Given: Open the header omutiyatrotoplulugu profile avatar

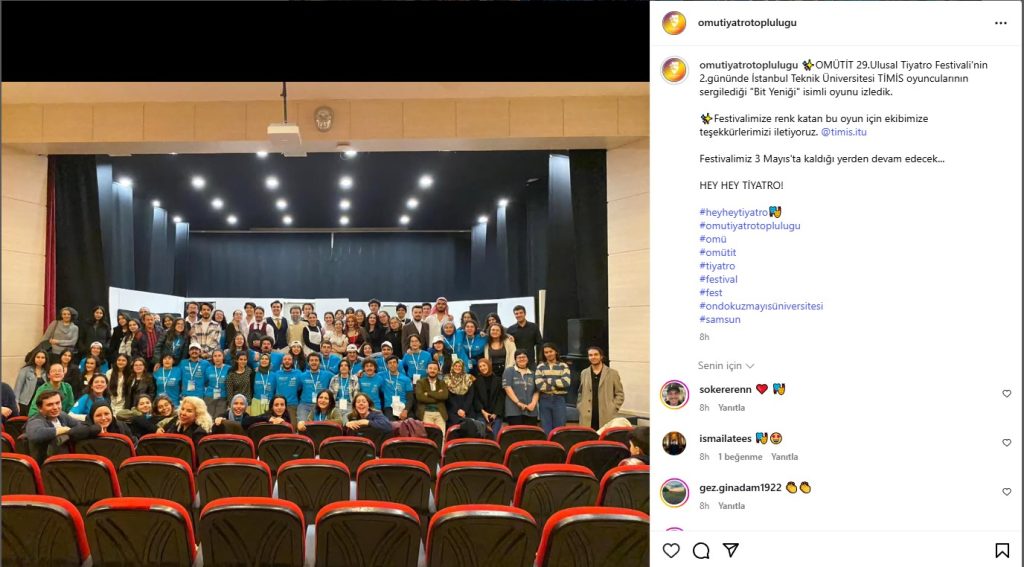Looking at the screenshot, I should pos(674,23).
